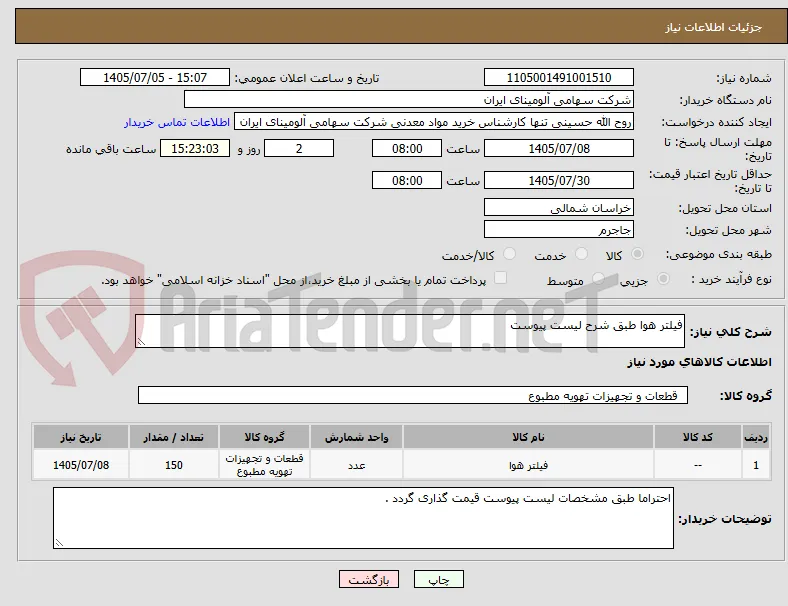Click the announcement date 1405/07/05 field
Screen dimensions: 788x606
tap(155, 77)
